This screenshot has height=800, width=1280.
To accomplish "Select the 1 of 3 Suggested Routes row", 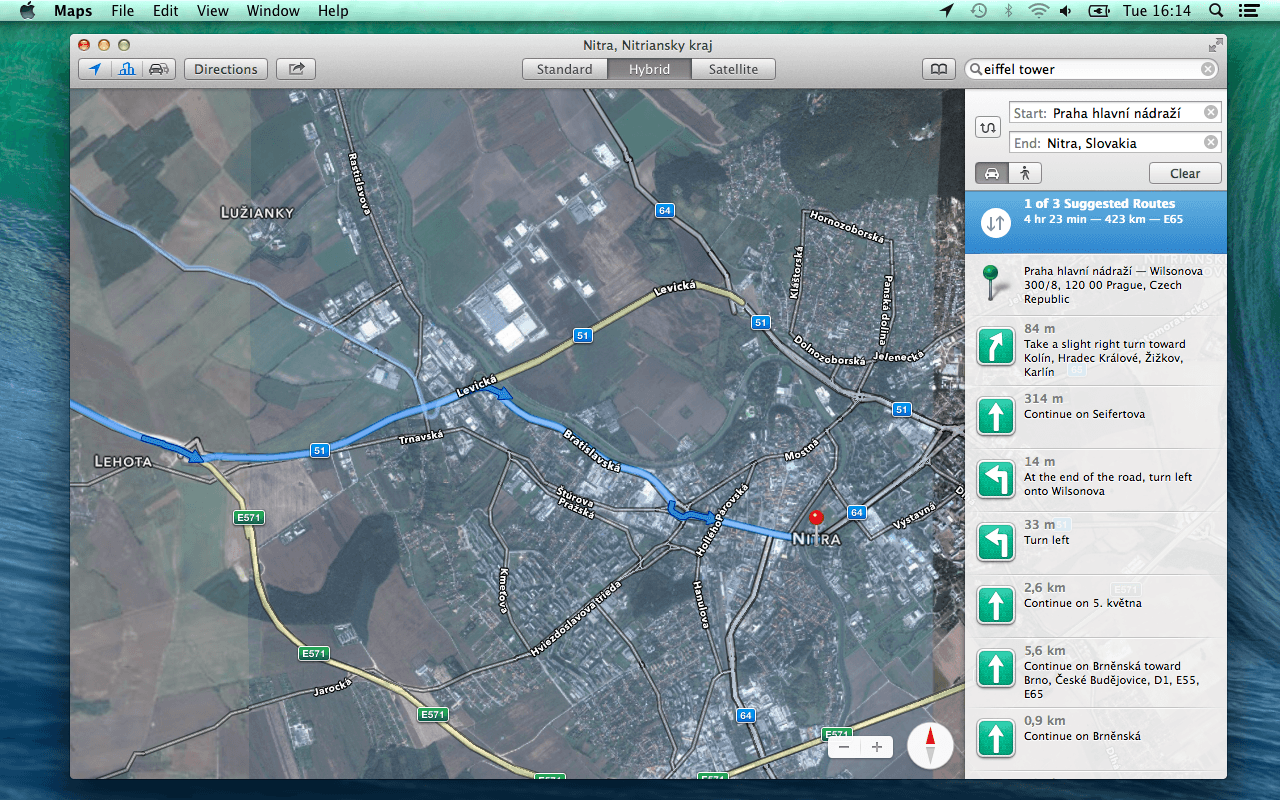I will point(1096,222).
